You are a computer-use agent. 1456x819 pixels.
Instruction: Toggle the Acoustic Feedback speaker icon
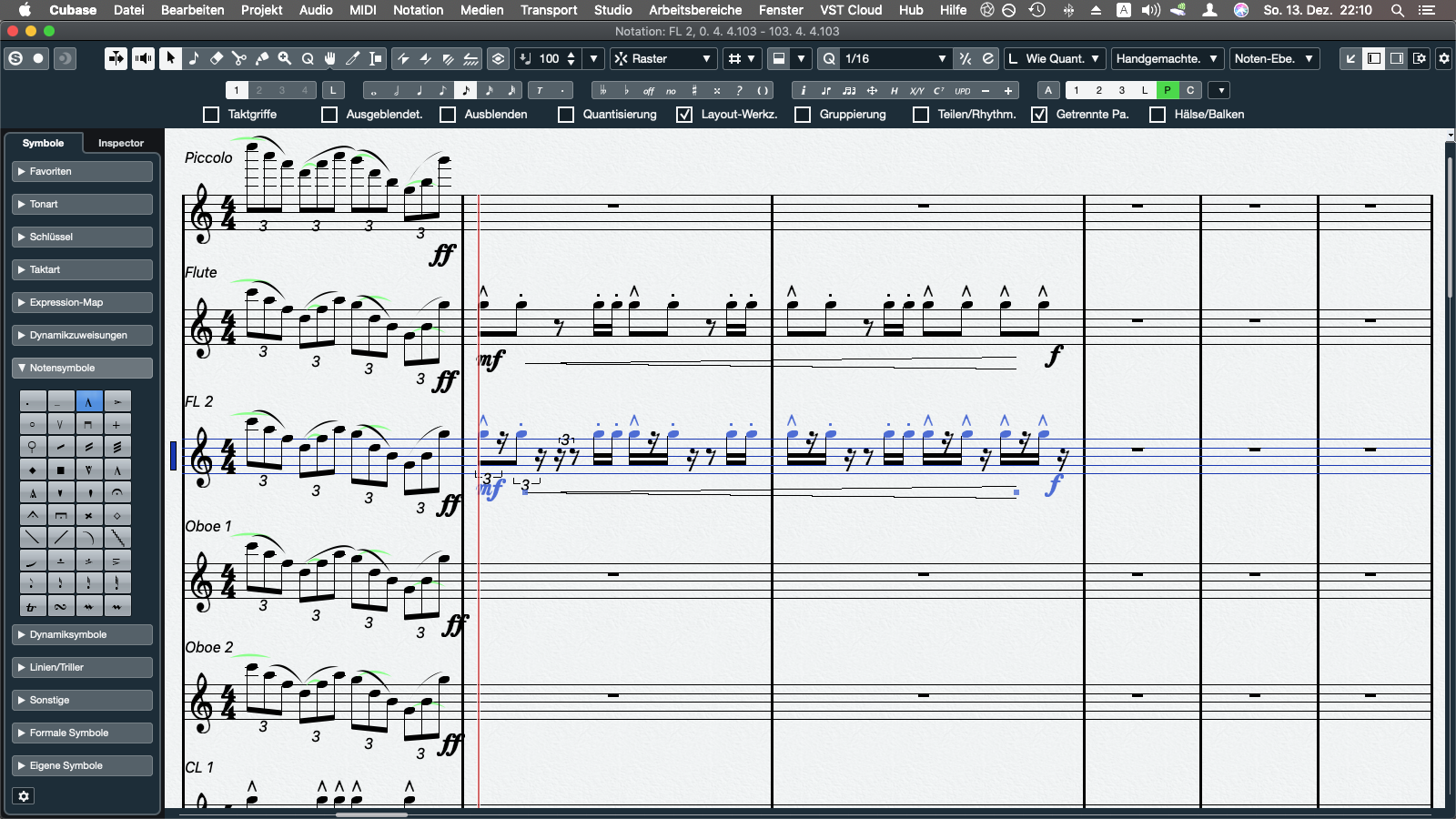coord(143,58)
